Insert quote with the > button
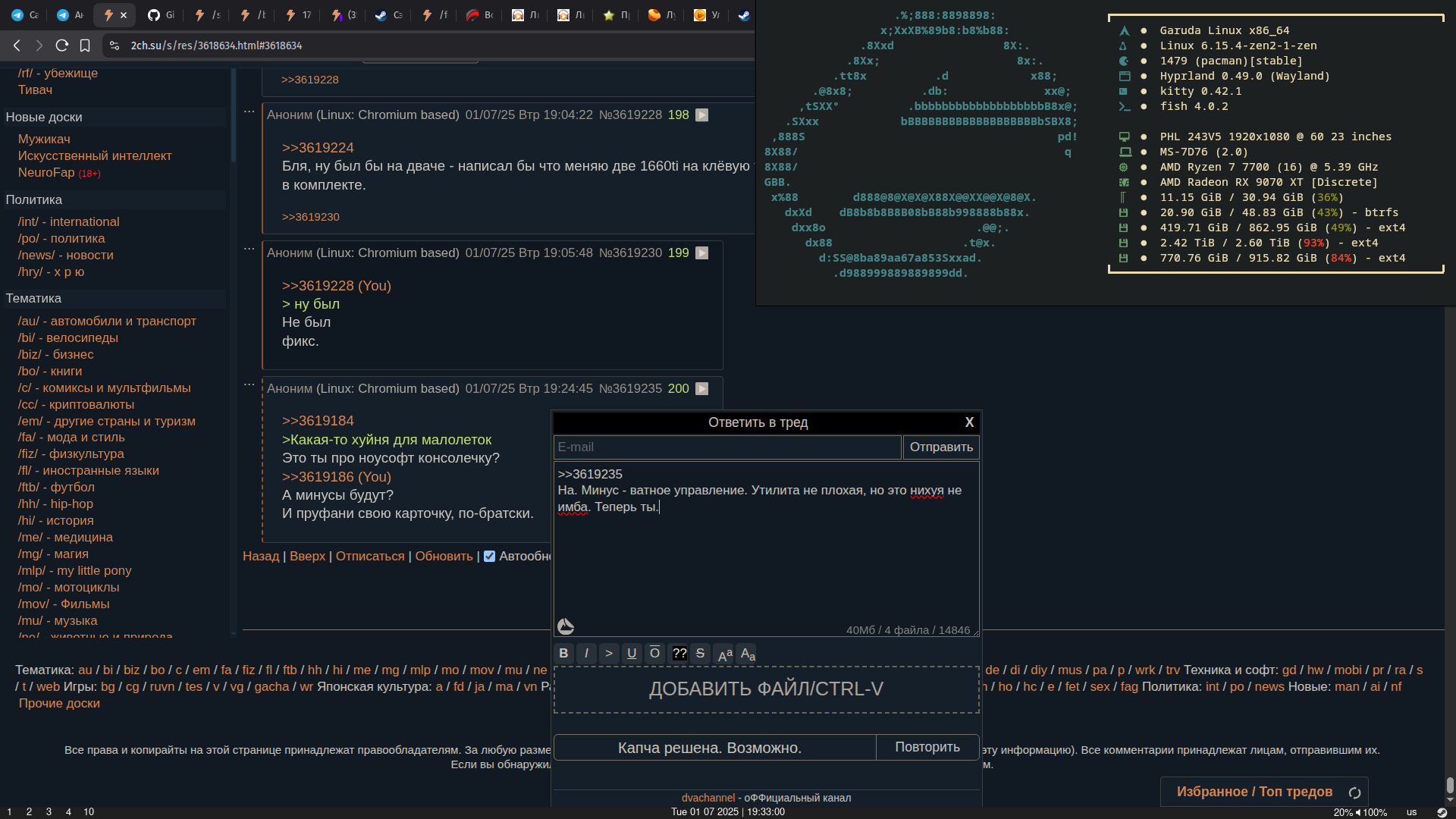This screenshot has width=1456, height=819. [609, 654]
